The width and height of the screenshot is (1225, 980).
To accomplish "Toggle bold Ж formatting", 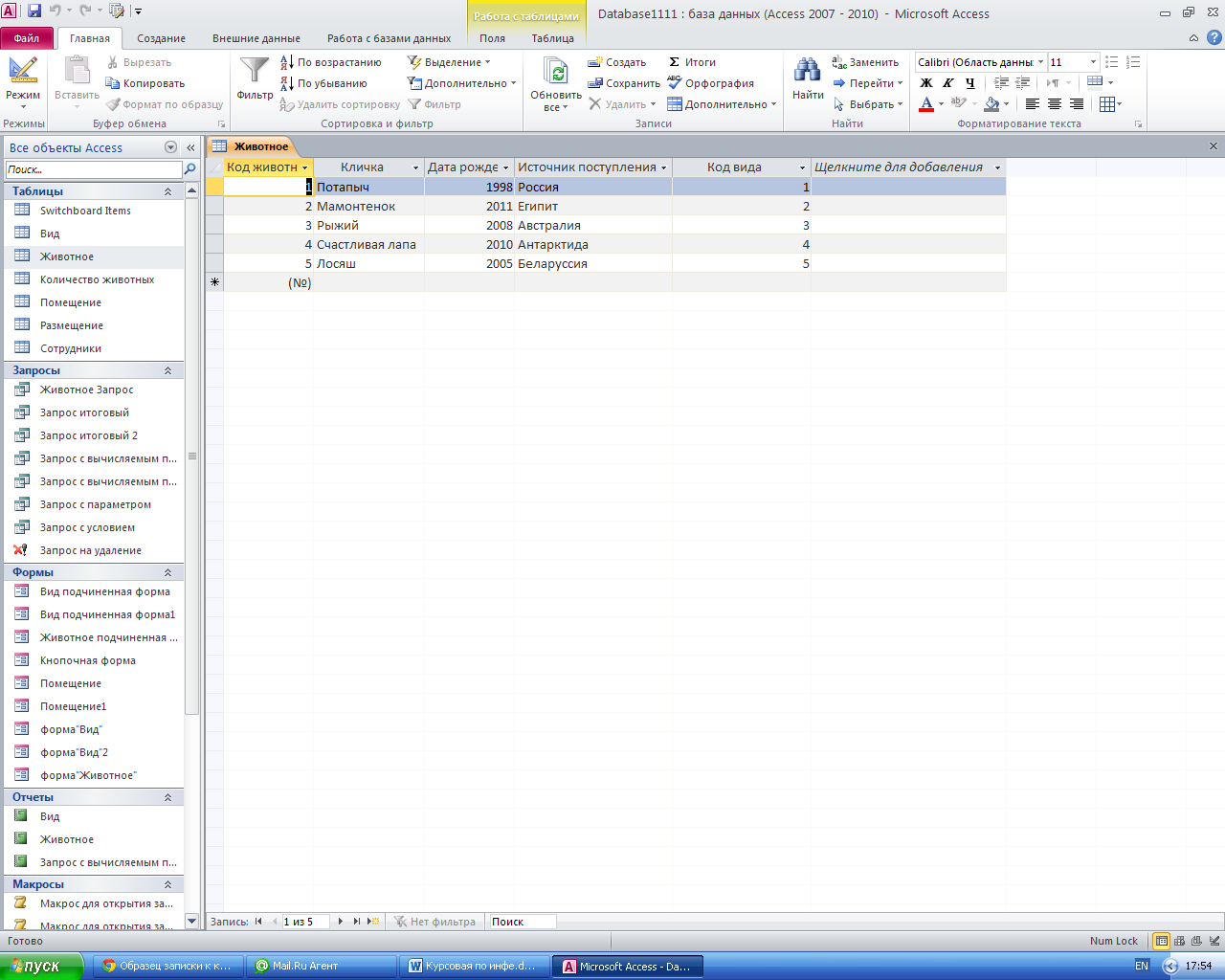I will point(926,83).
